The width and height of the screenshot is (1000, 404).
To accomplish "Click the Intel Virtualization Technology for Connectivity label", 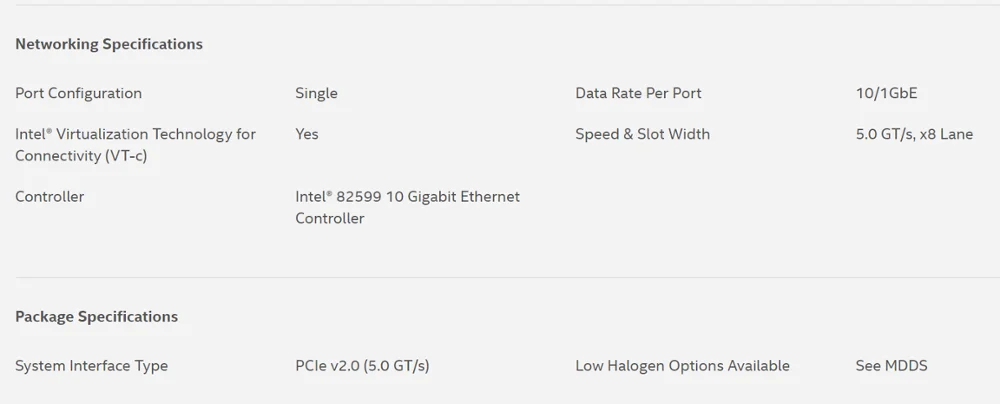I will click(x=135, y=134).
